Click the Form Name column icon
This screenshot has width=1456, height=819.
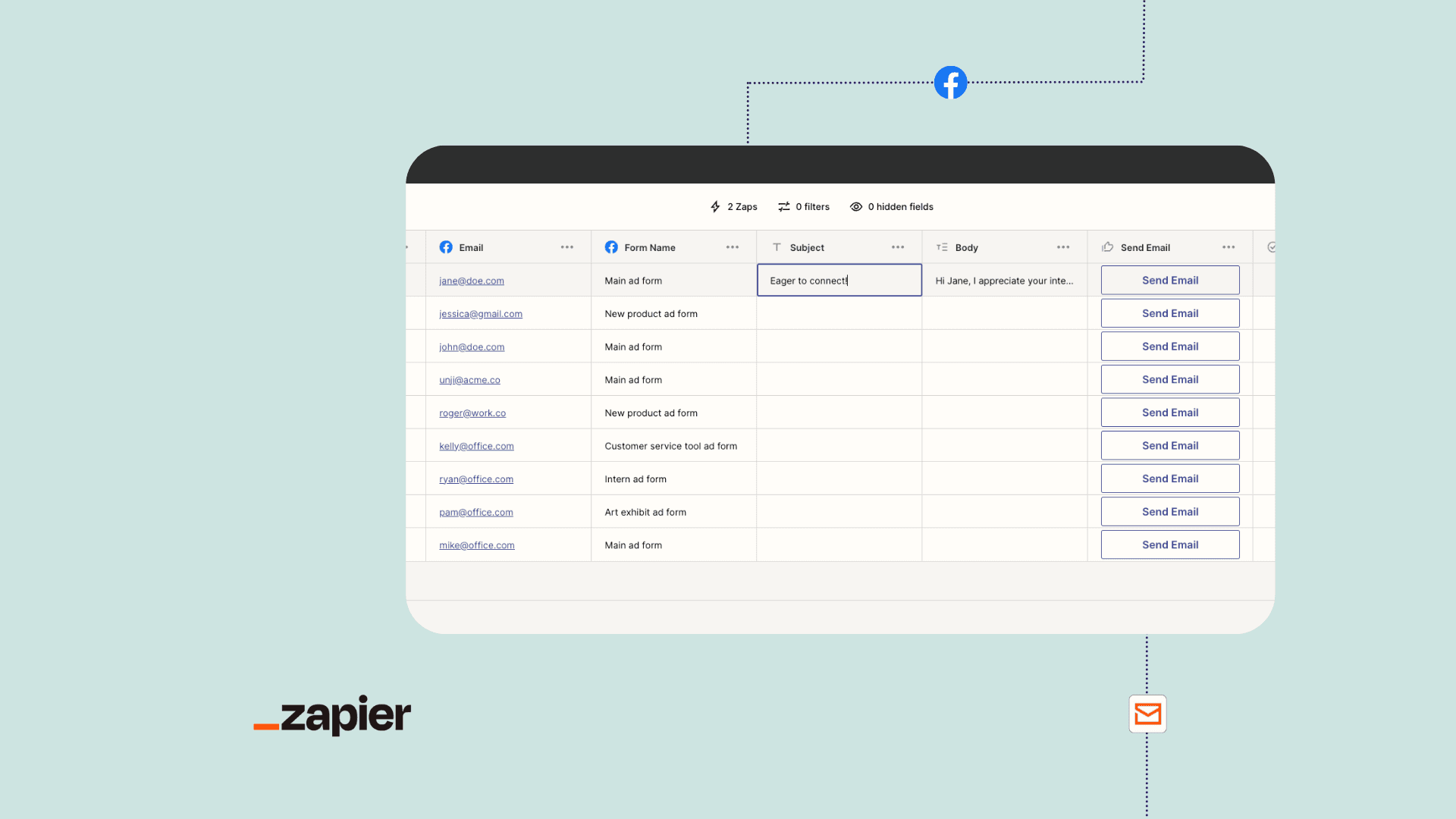click(611, 247)
